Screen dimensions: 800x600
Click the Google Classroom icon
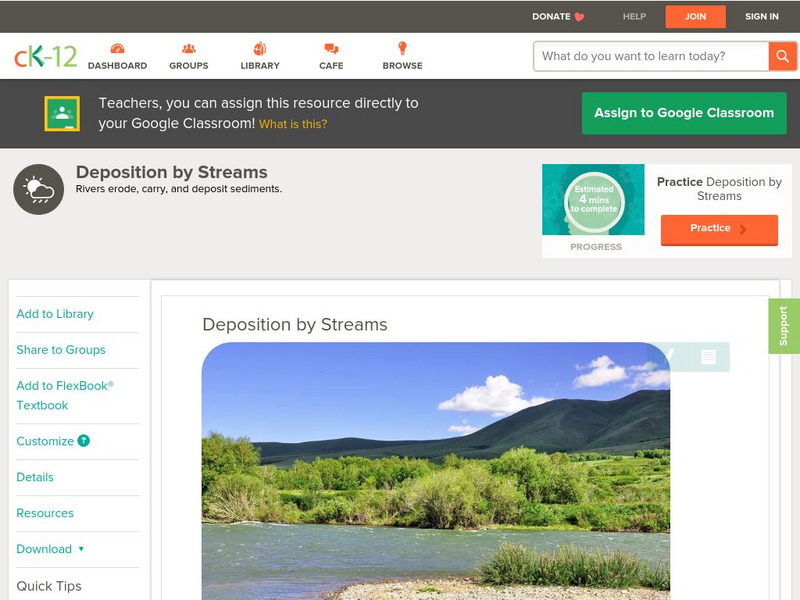[x=62, y=113]
